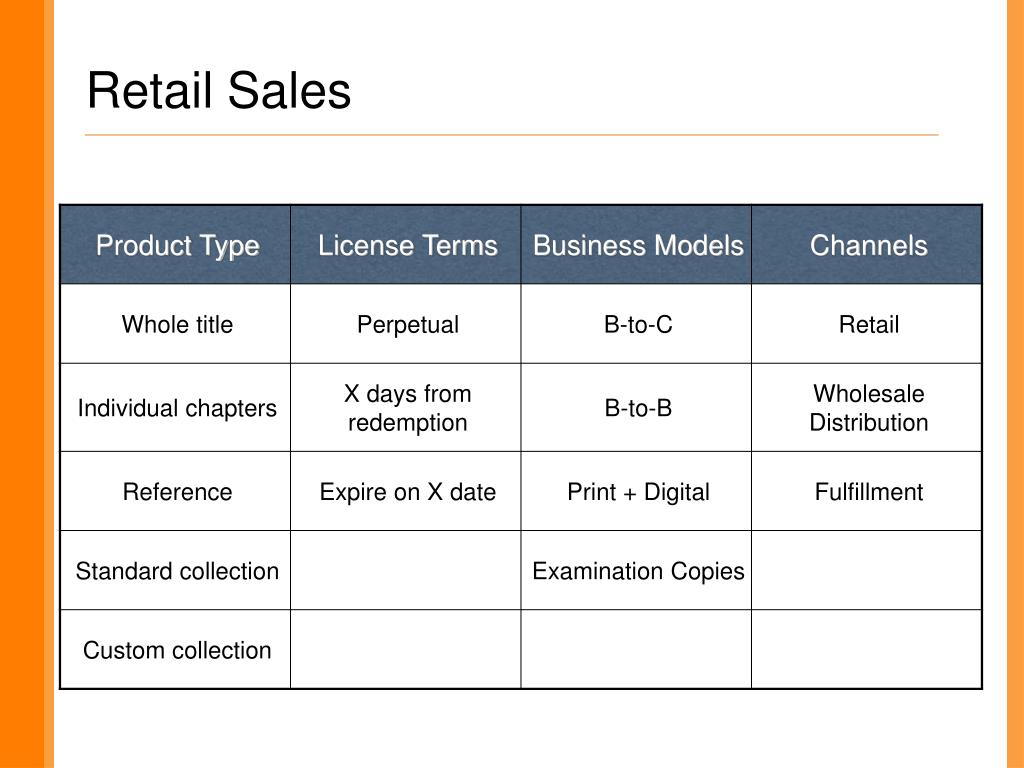Select the Product Type column header
The image size is (1024, 768).
175,244
